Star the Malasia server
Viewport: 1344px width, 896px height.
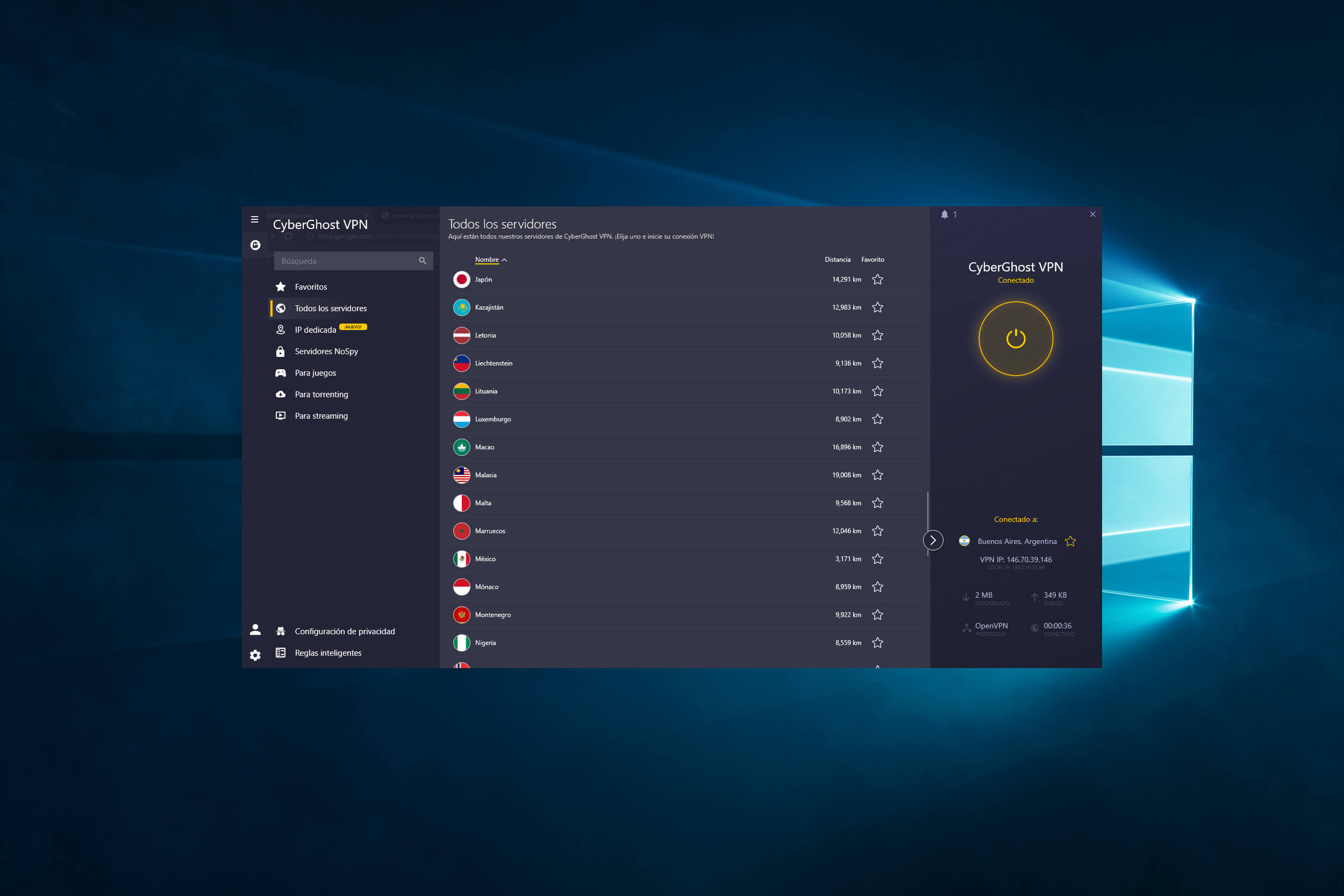coord(878,476)
